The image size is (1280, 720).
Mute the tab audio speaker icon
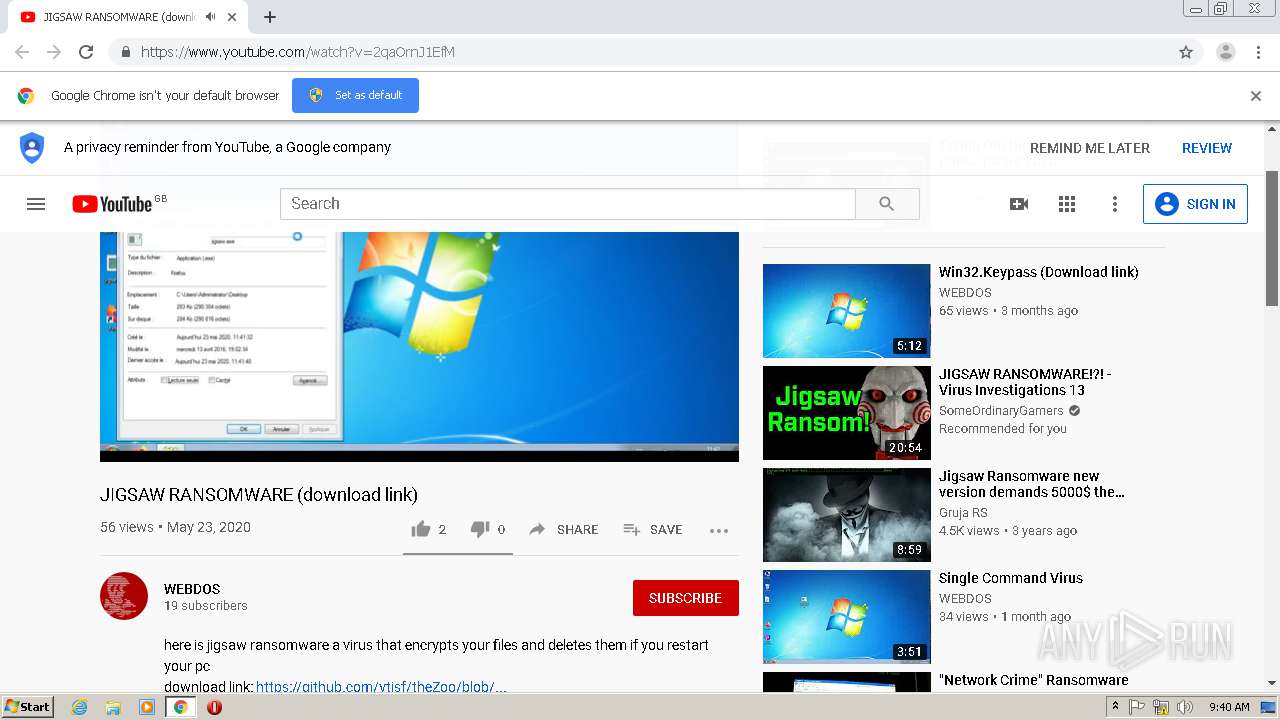point(211,17)
